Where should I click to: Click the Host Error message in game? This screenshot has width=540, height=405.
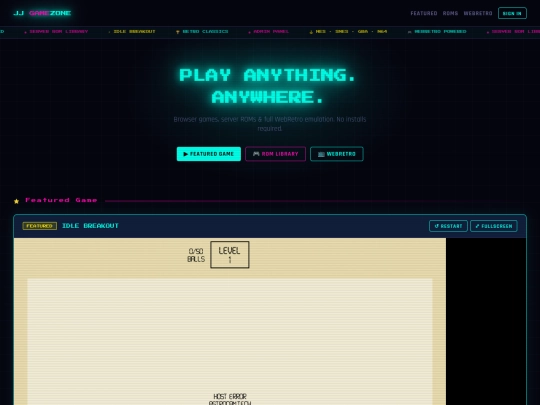point(230,399)
